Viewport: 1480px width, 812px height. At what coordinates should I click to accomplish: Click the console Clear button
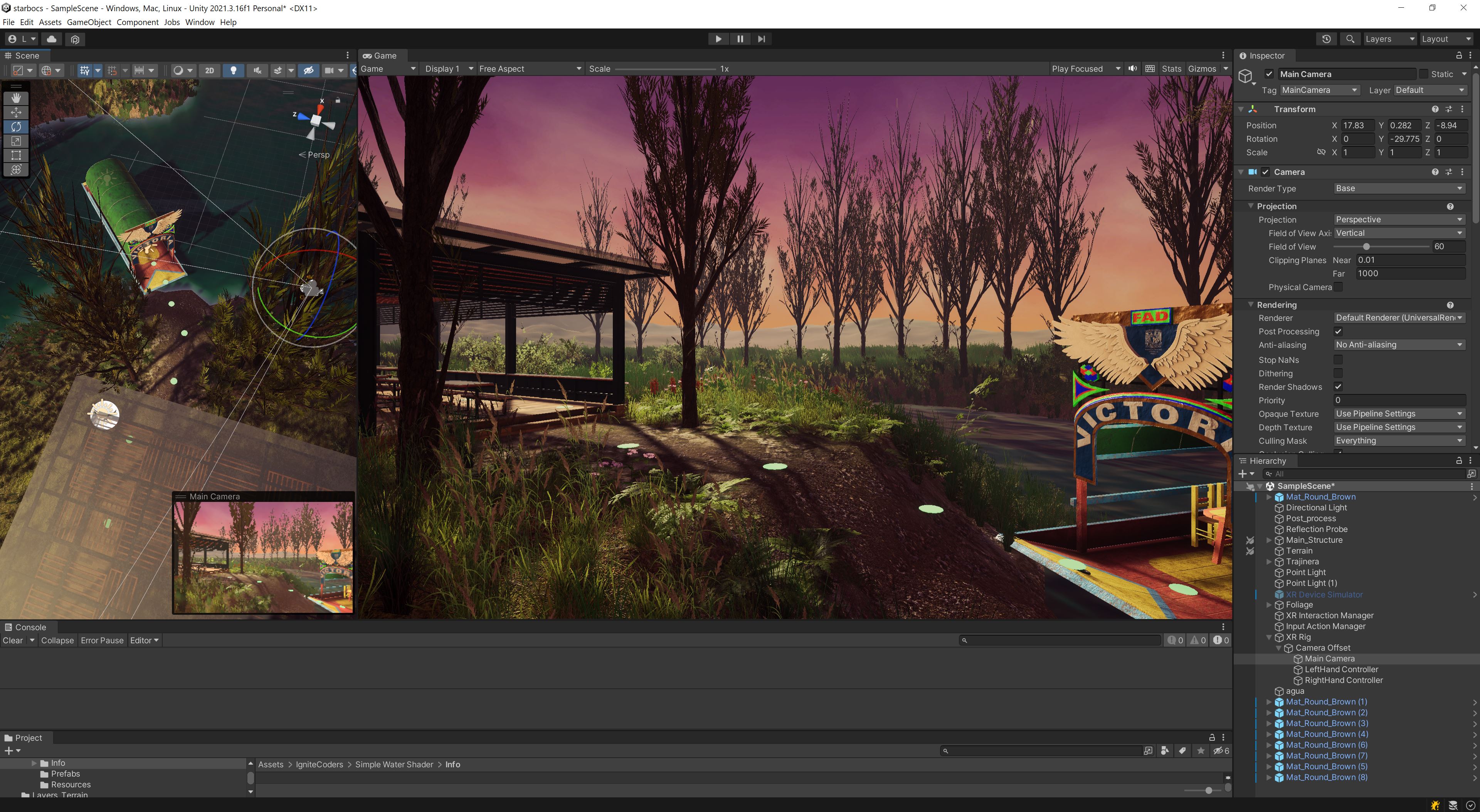tap(13, 640)
